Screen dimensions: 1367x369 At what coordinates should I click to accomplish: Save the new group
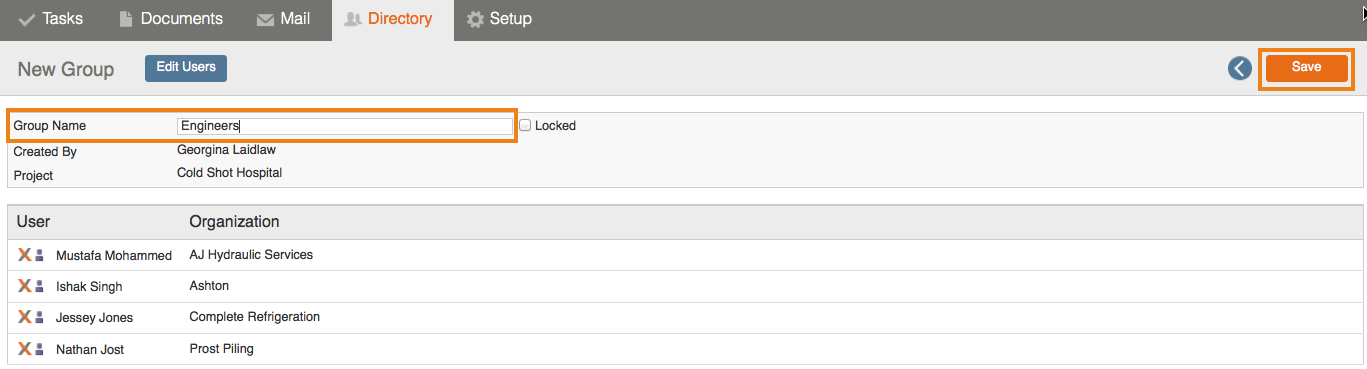click(x=1306, y=68)
